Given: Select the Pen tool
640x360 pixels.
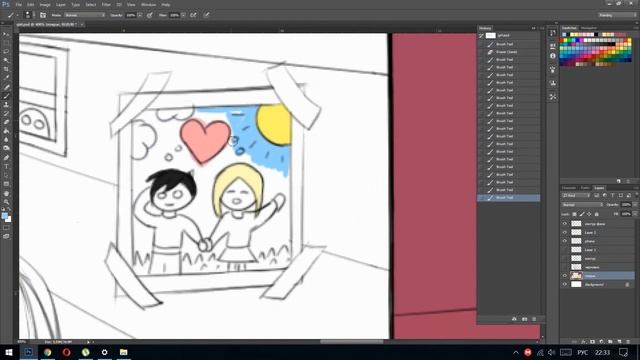Looking at the screenshot, I should click(6, 157).
